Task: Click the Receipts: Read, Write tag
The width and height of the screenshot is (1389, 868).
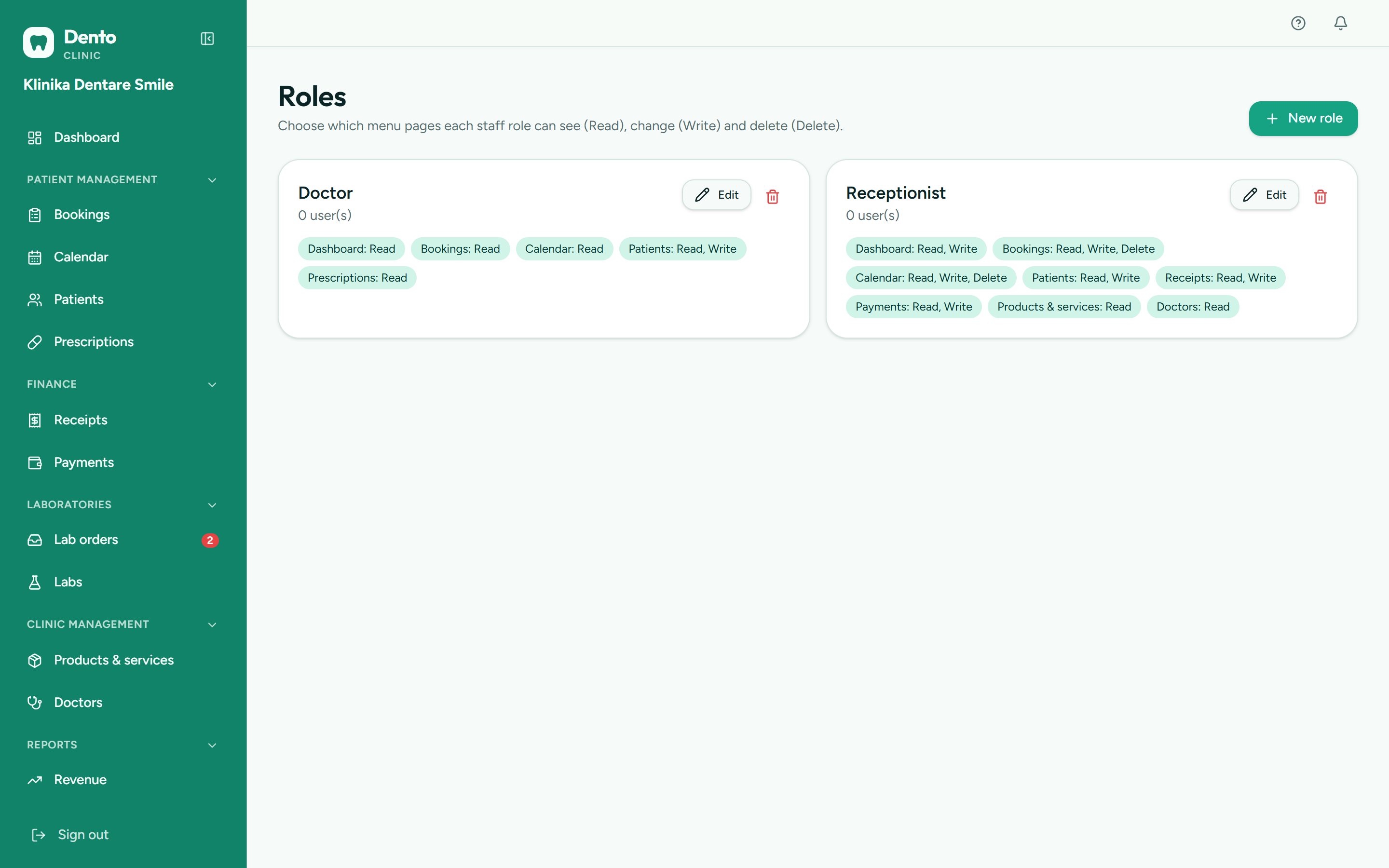Action: coord(1220,278)
